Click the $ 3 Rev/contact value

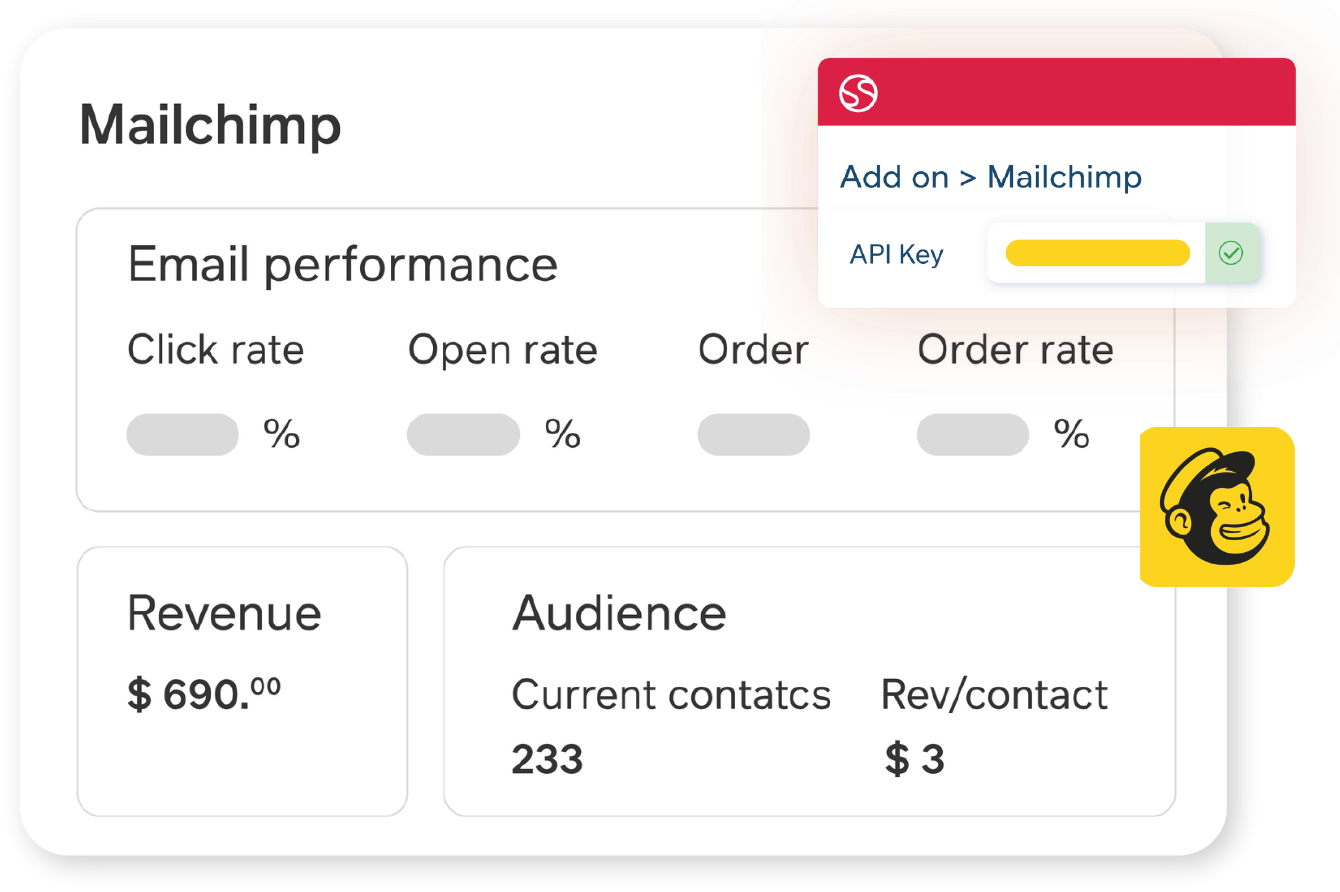pyautogui.click(x=914, y=760)
